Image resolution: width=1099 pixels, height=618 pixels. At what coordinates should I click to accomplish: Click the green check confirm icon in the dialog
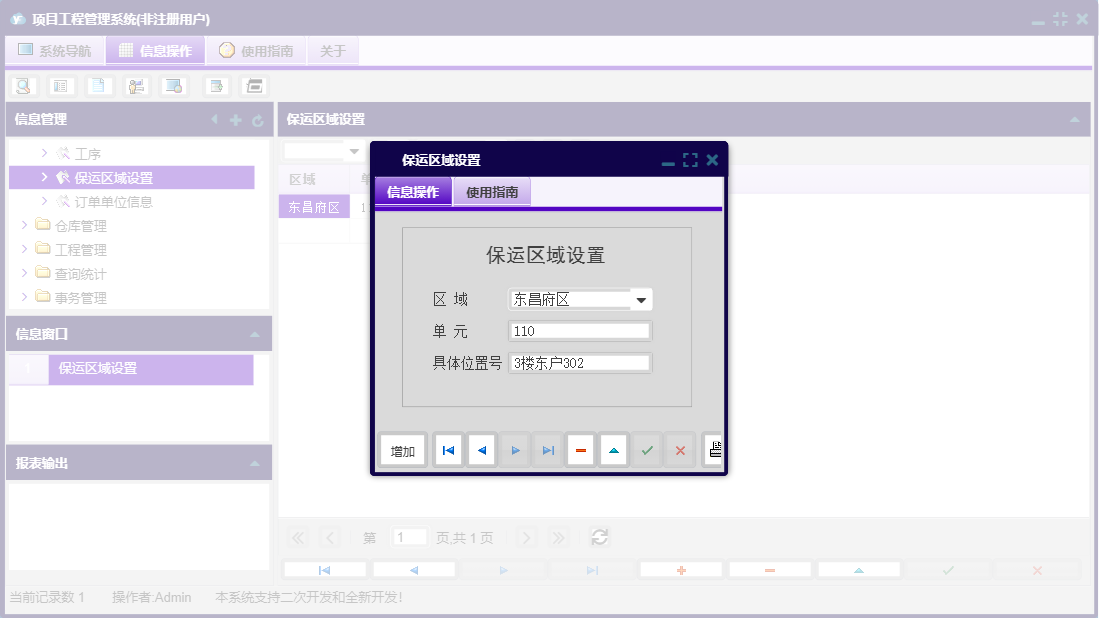pyautogui.click(x=646, y=449)
